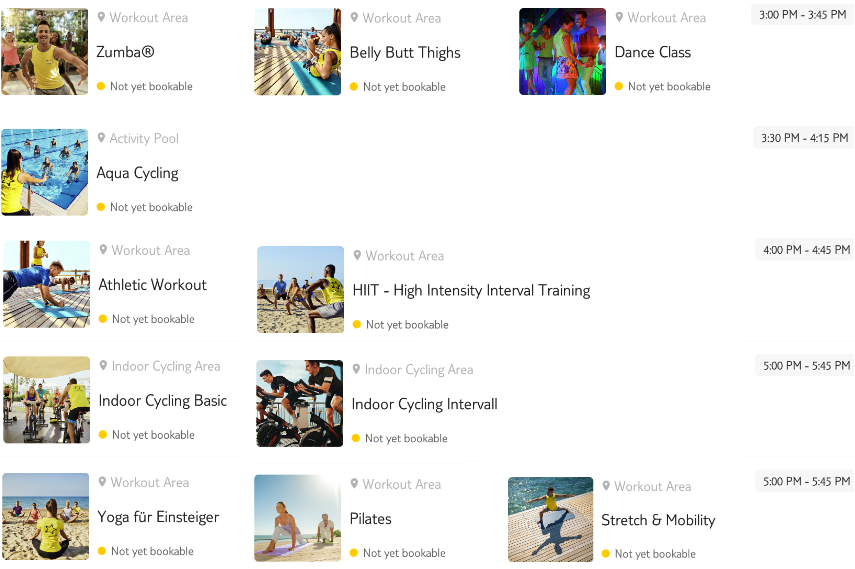
Task: Click the yellow status dot under Zumba
Action: [x=101, y=86]
